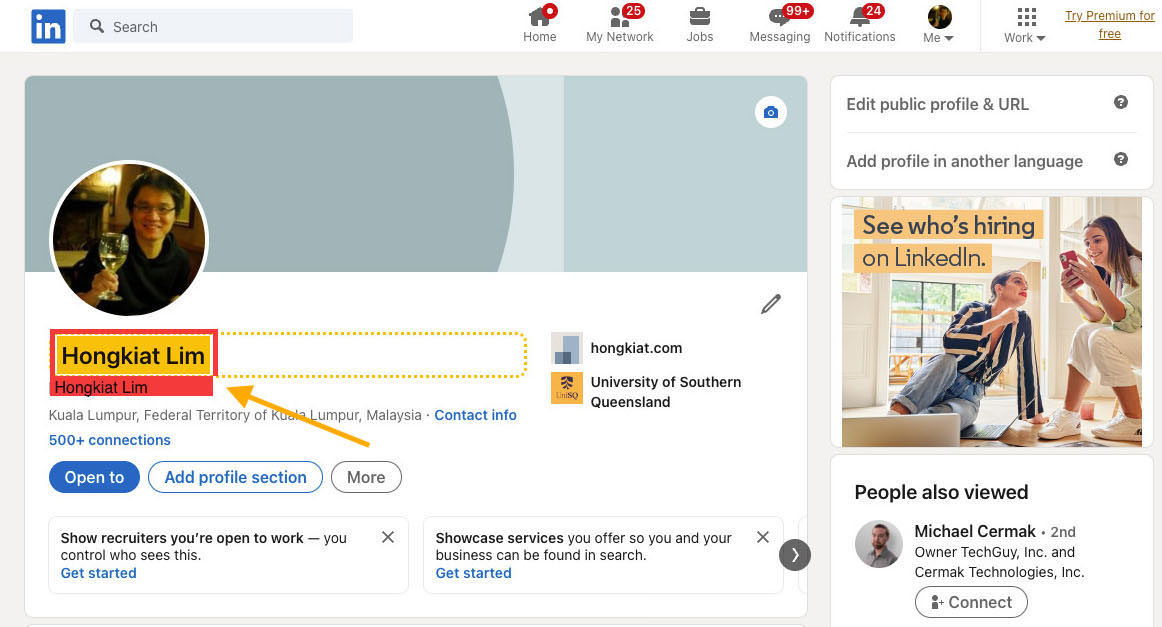The width and height of the screenshot is (1162, 627).
Task: Click the Add profile section button
Action: (236, 477)
